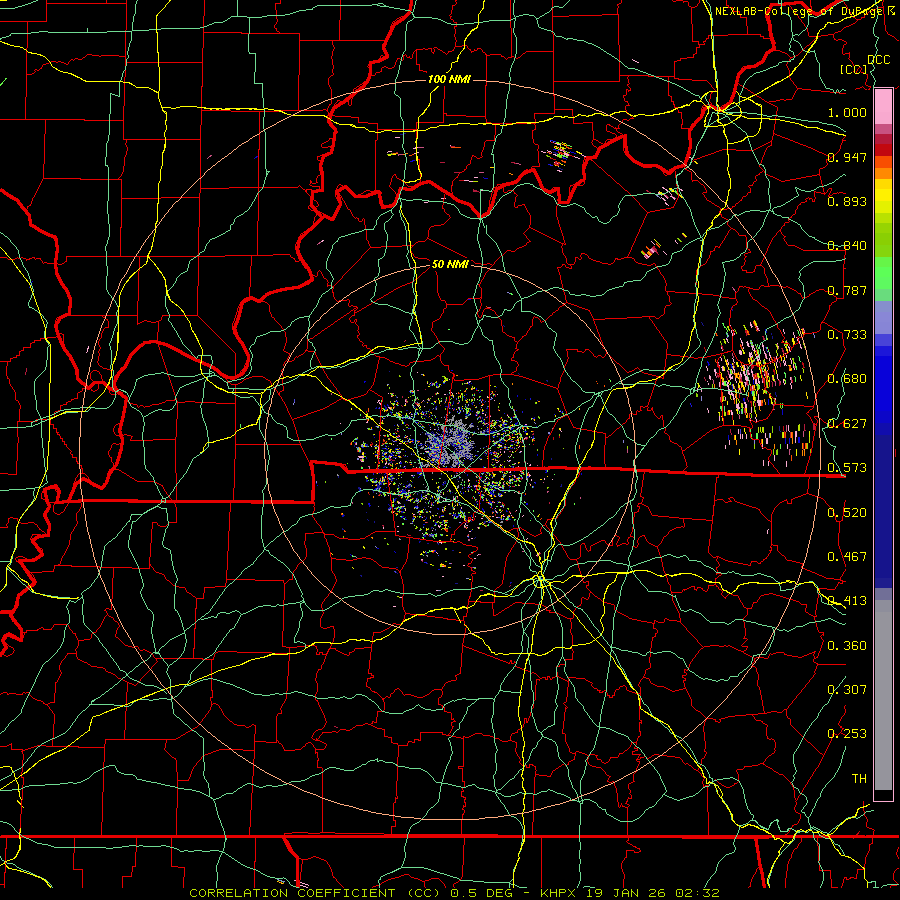Click the 19 JAN 26 02:32 timestamp
Viewport: 900px width, 900px height.
(x=653, y=893)
